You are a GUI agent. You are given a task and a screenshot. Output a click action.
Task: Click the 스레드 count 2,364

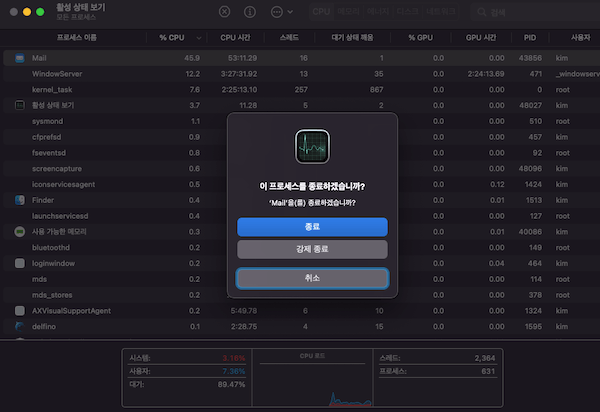[x=484, y=358]
